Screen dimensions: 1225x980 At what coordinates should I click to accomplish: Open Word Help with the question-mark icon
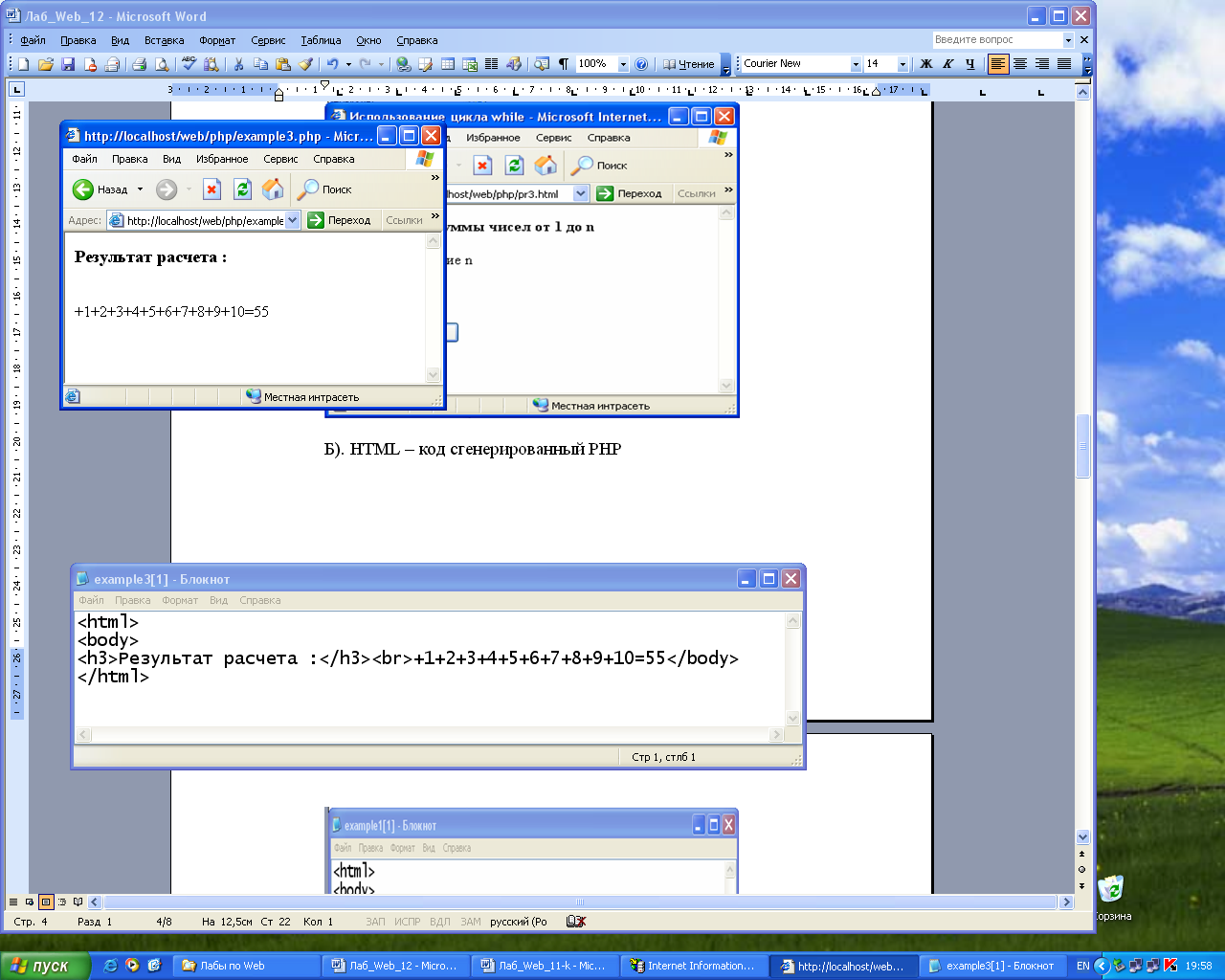tap(641, 64)
